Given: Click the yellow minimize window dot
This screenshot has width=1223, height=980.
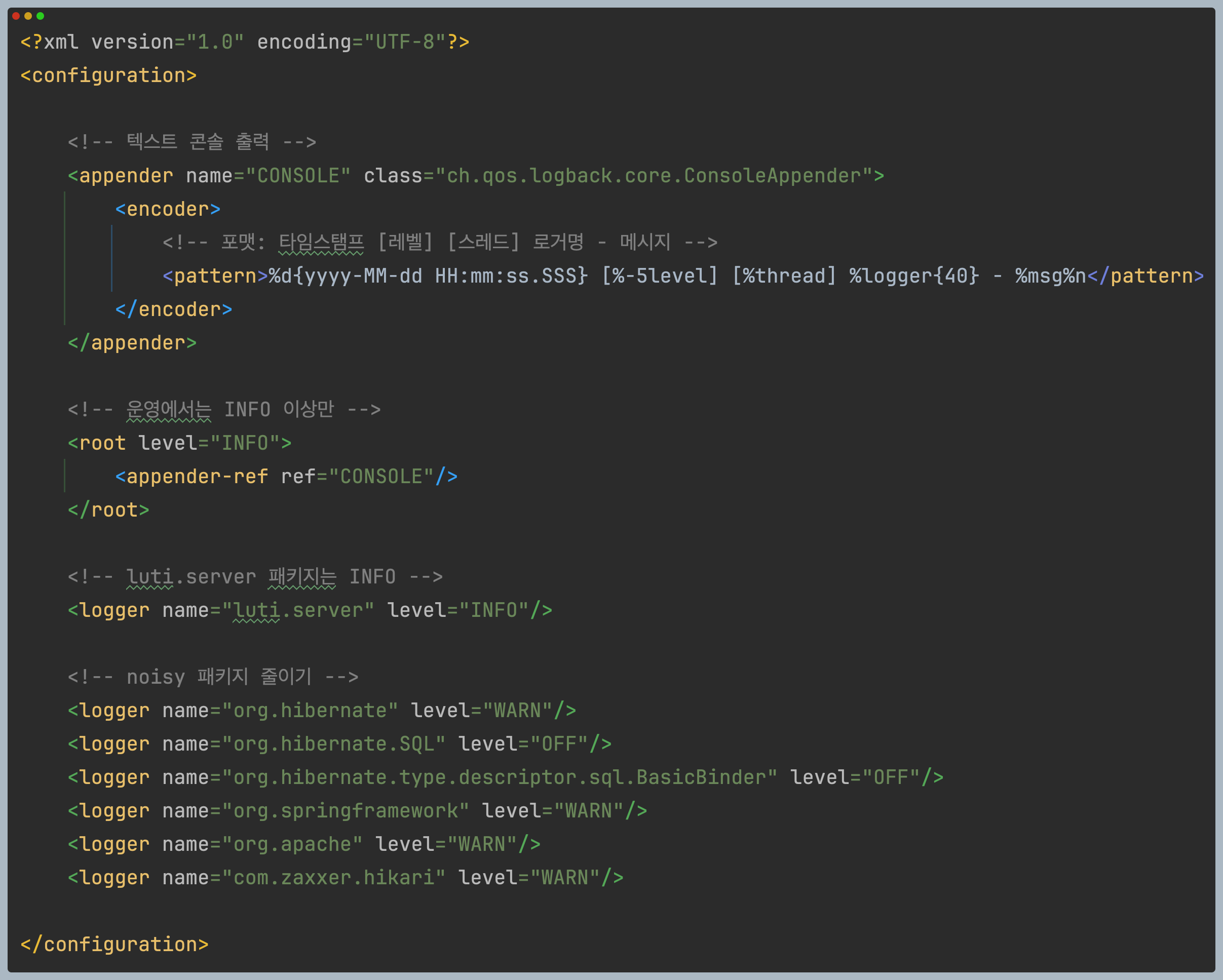Looking at the screenshot, I should [28, 16].
